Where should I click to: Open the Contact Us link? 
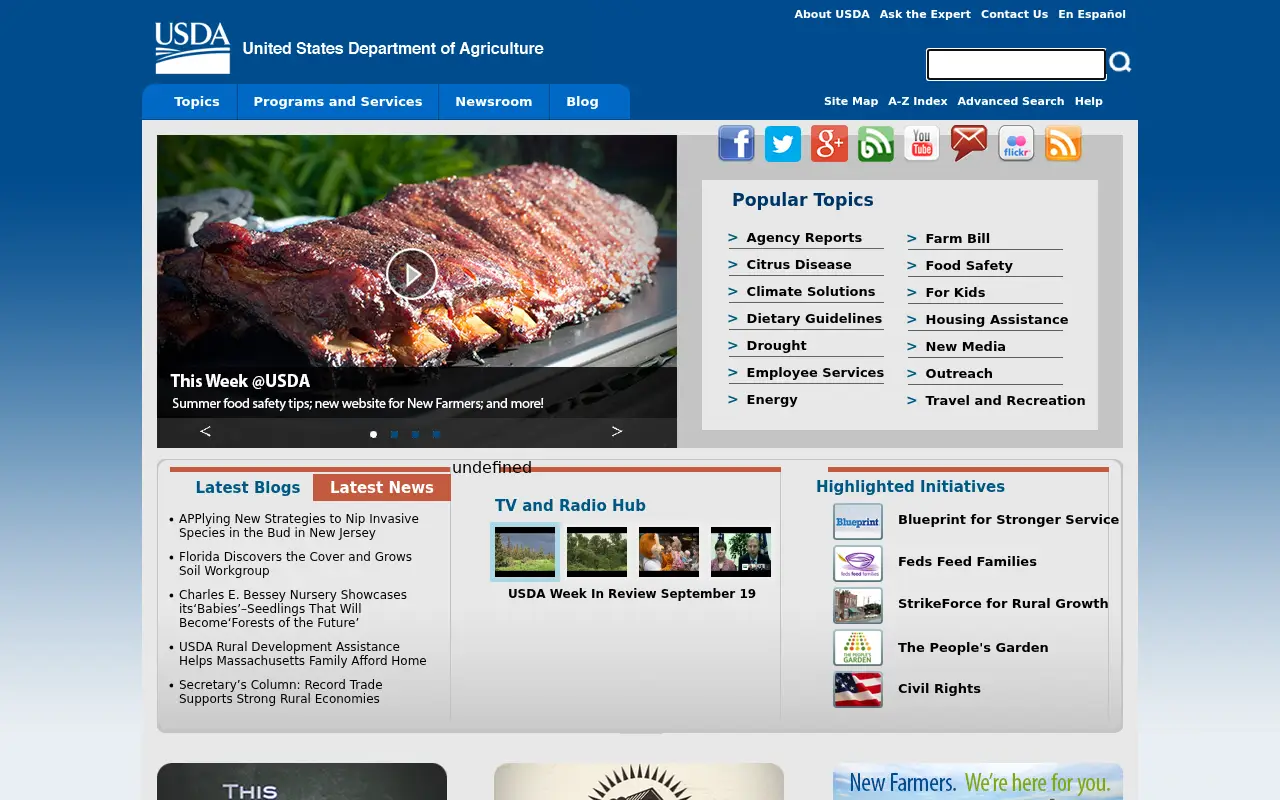pyautogui.click(x=1014, y=14)
